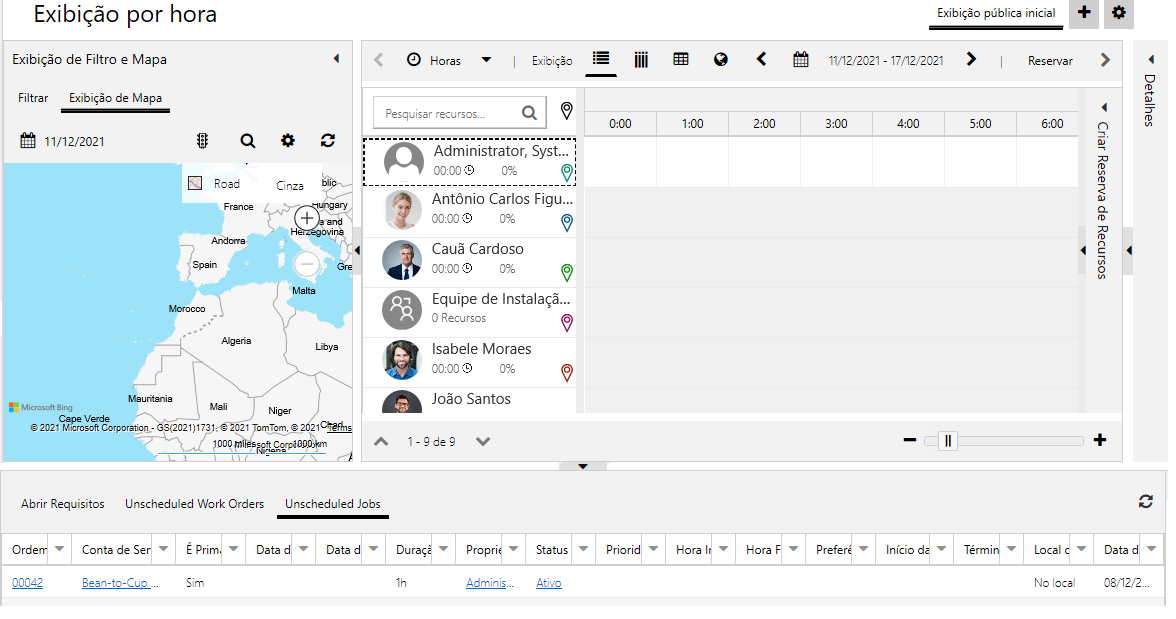The width and height of the screenshot is (1176, 619).
Task: Switch to Unscheduled Jobs tab
Action: coord(333,503)
